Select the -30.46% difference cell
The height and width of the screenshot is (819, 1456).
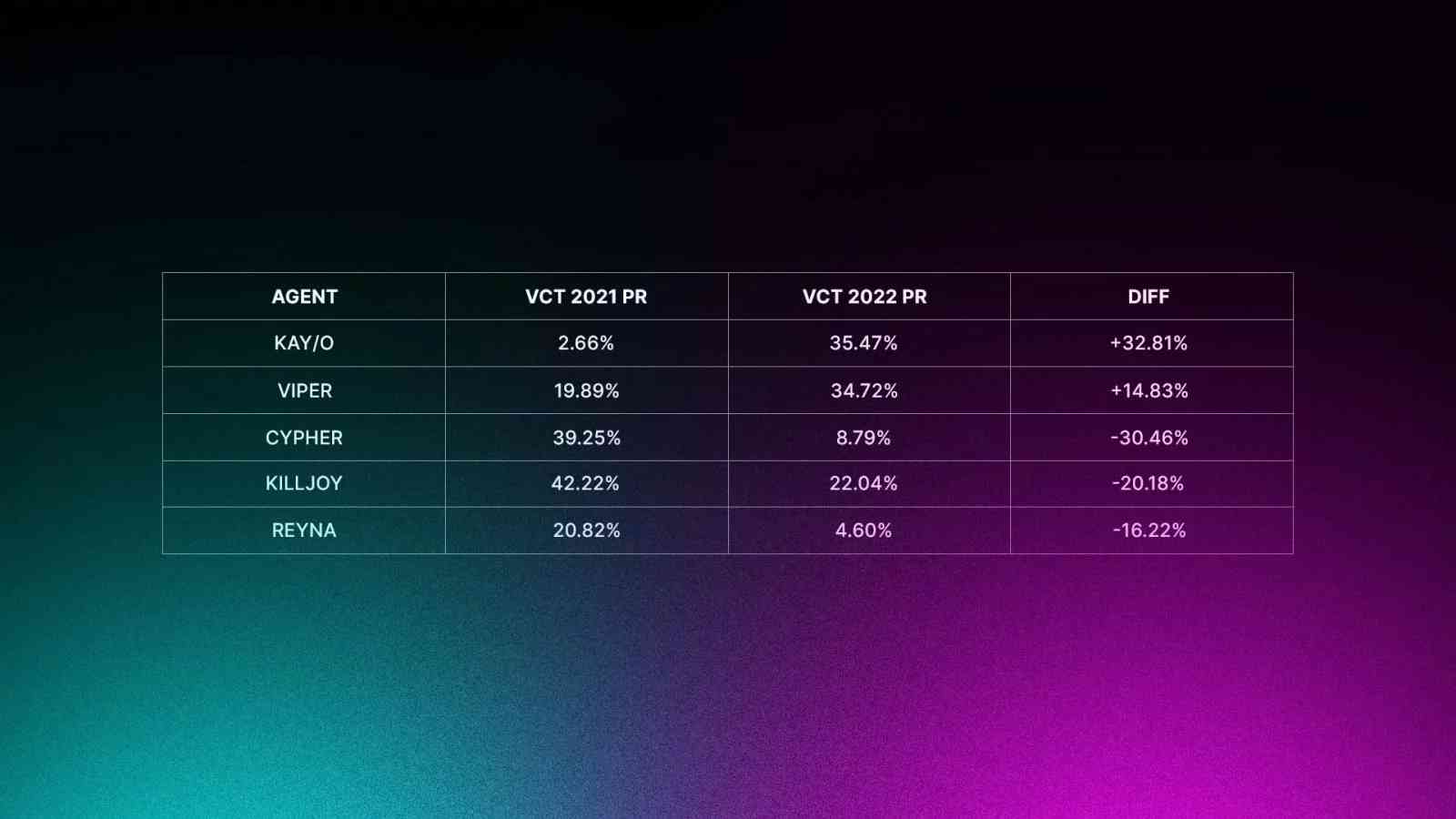click(x=1149, y=438)
